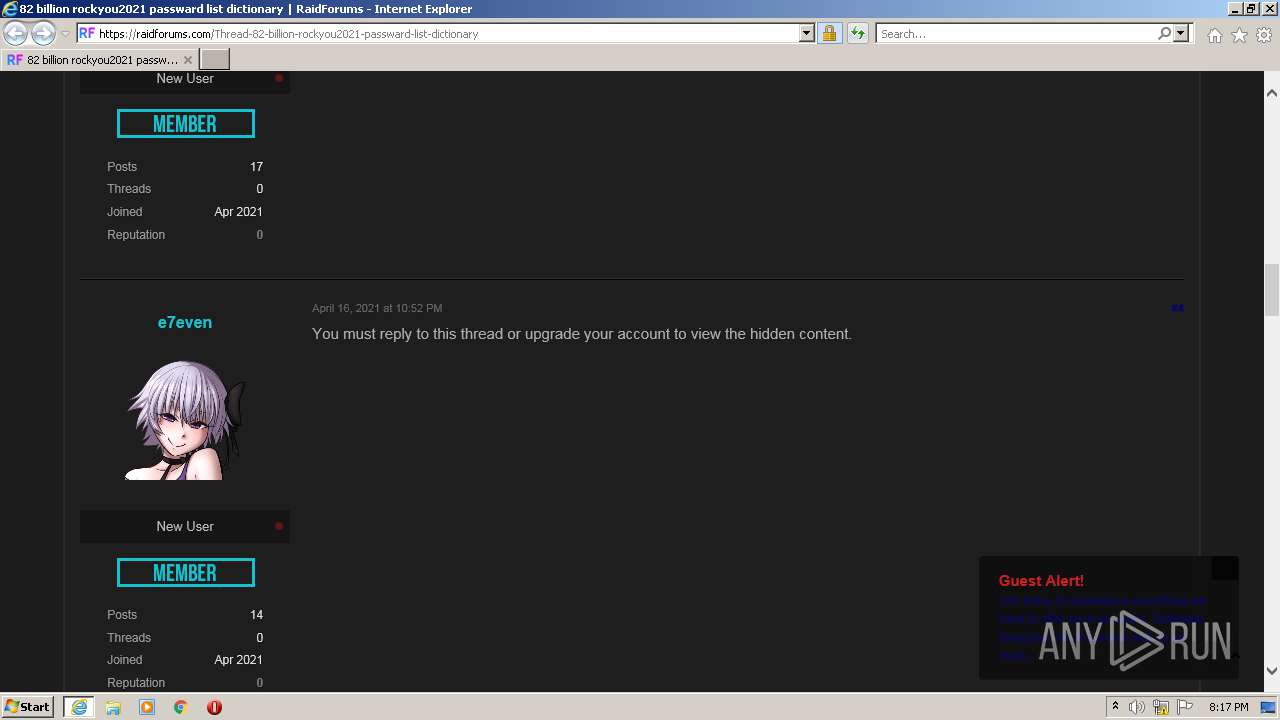The width and height of the screenshot is (1280, 720).
Task: Click the volume speaker tray icon
Action: click(1136, 707)
